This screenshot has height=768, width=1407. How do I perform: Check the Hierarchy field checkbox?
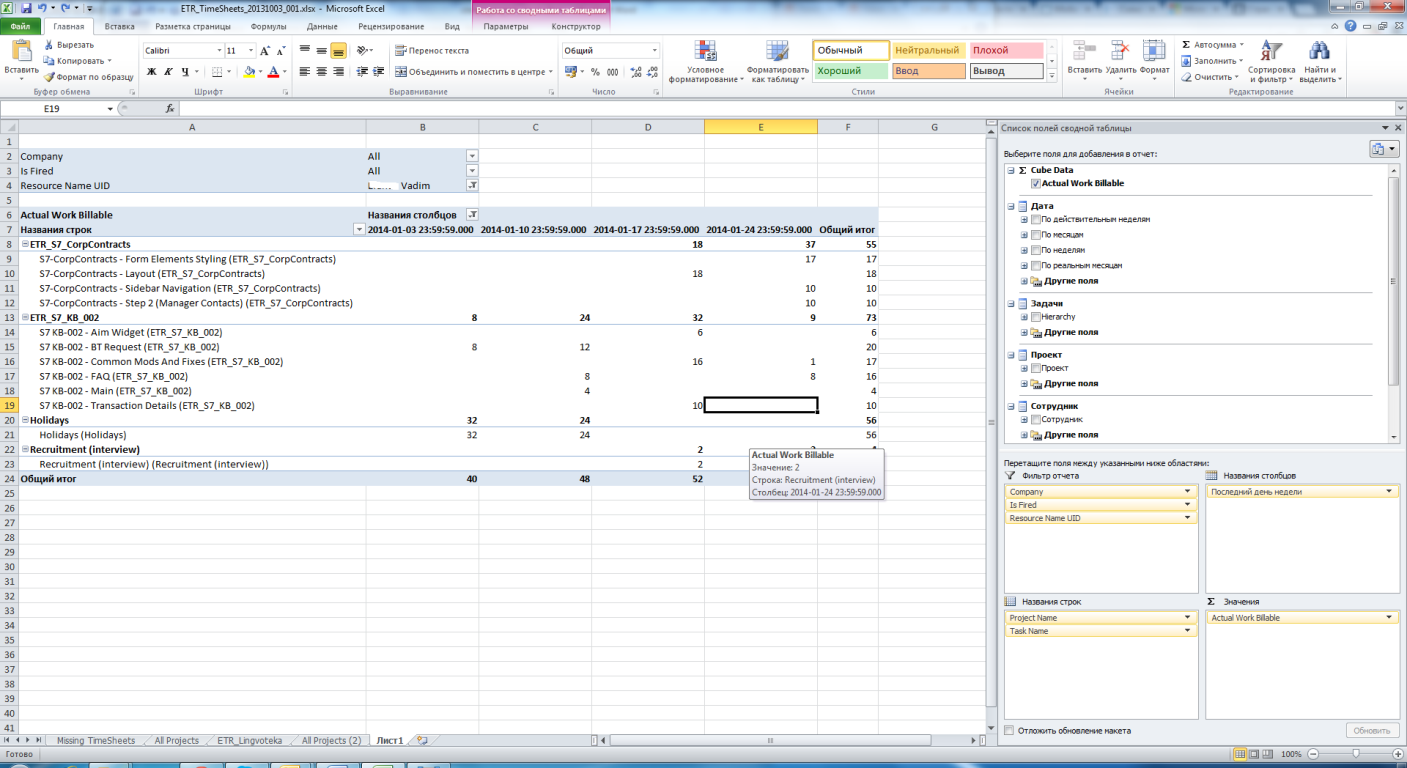pyautogui.click(x=1036, y=317)
